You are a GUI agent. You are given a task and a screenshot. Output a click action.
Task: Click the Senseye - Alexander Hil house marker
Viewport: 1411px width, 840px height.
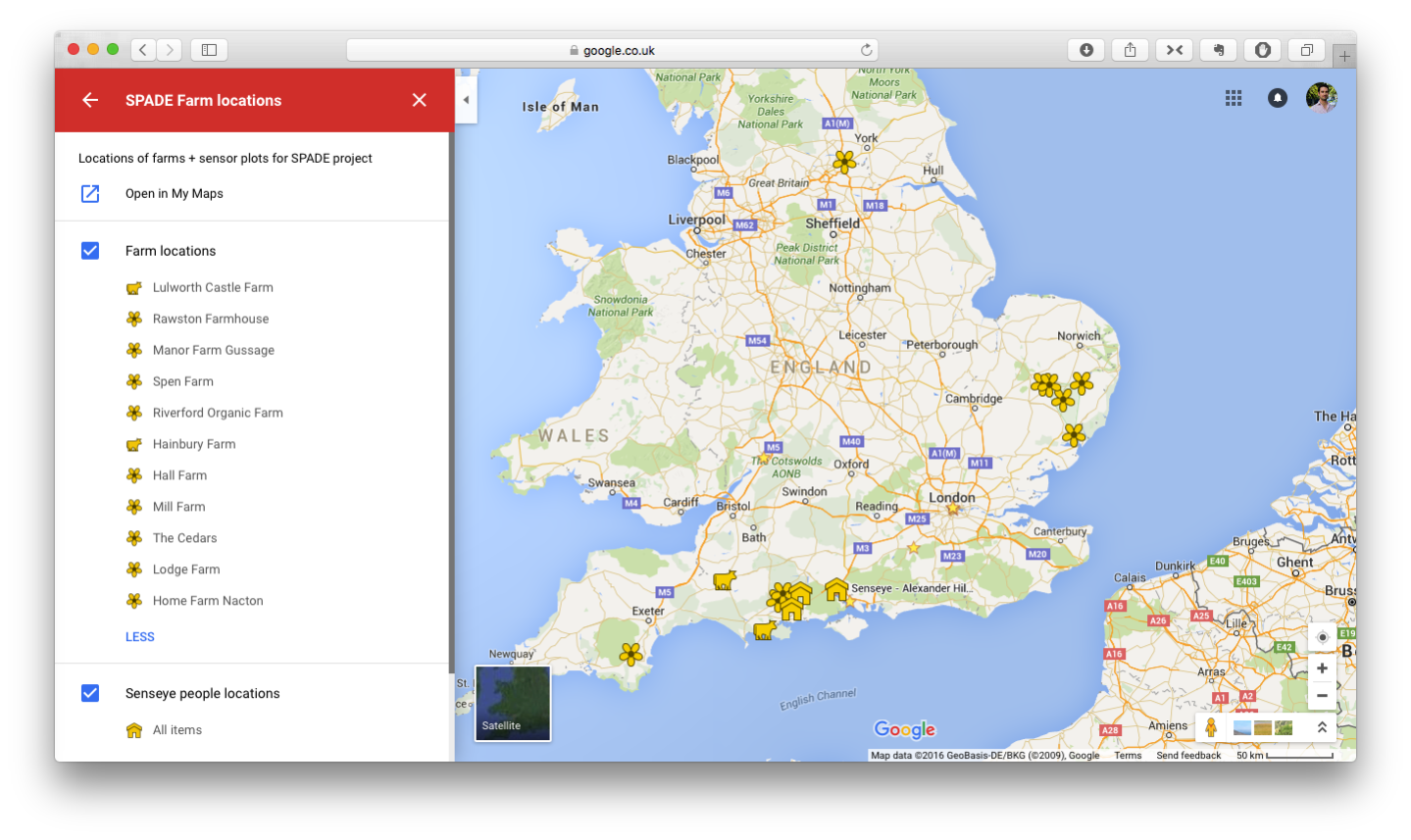click(836, 589)
